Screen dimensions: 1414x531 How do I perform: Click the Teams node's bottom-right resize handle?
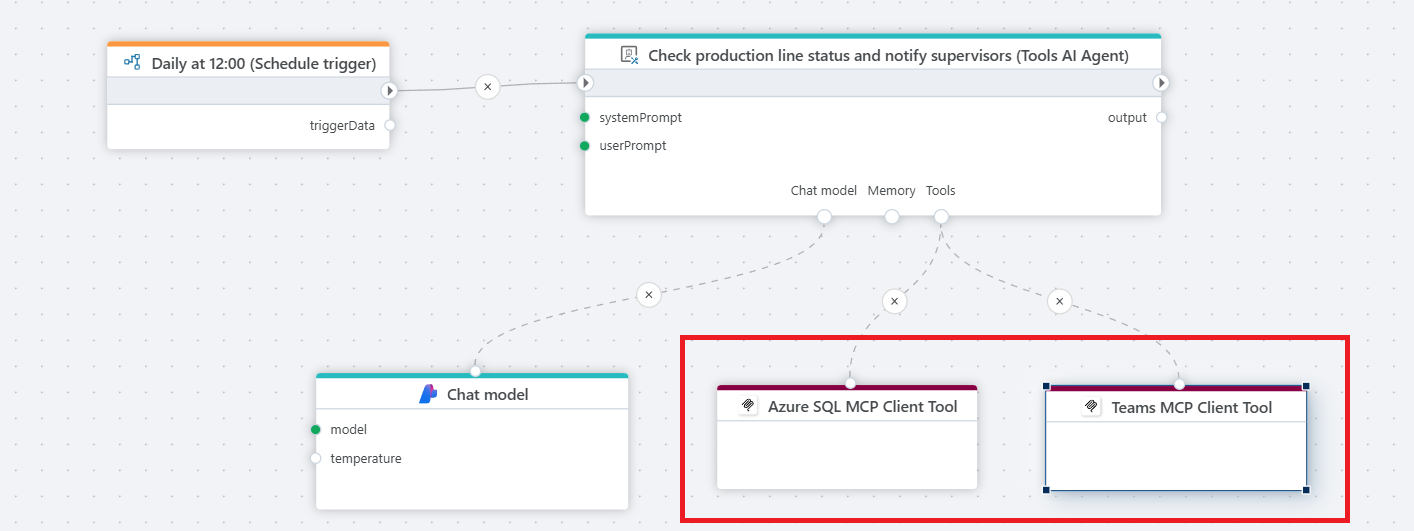(1306, 490)
